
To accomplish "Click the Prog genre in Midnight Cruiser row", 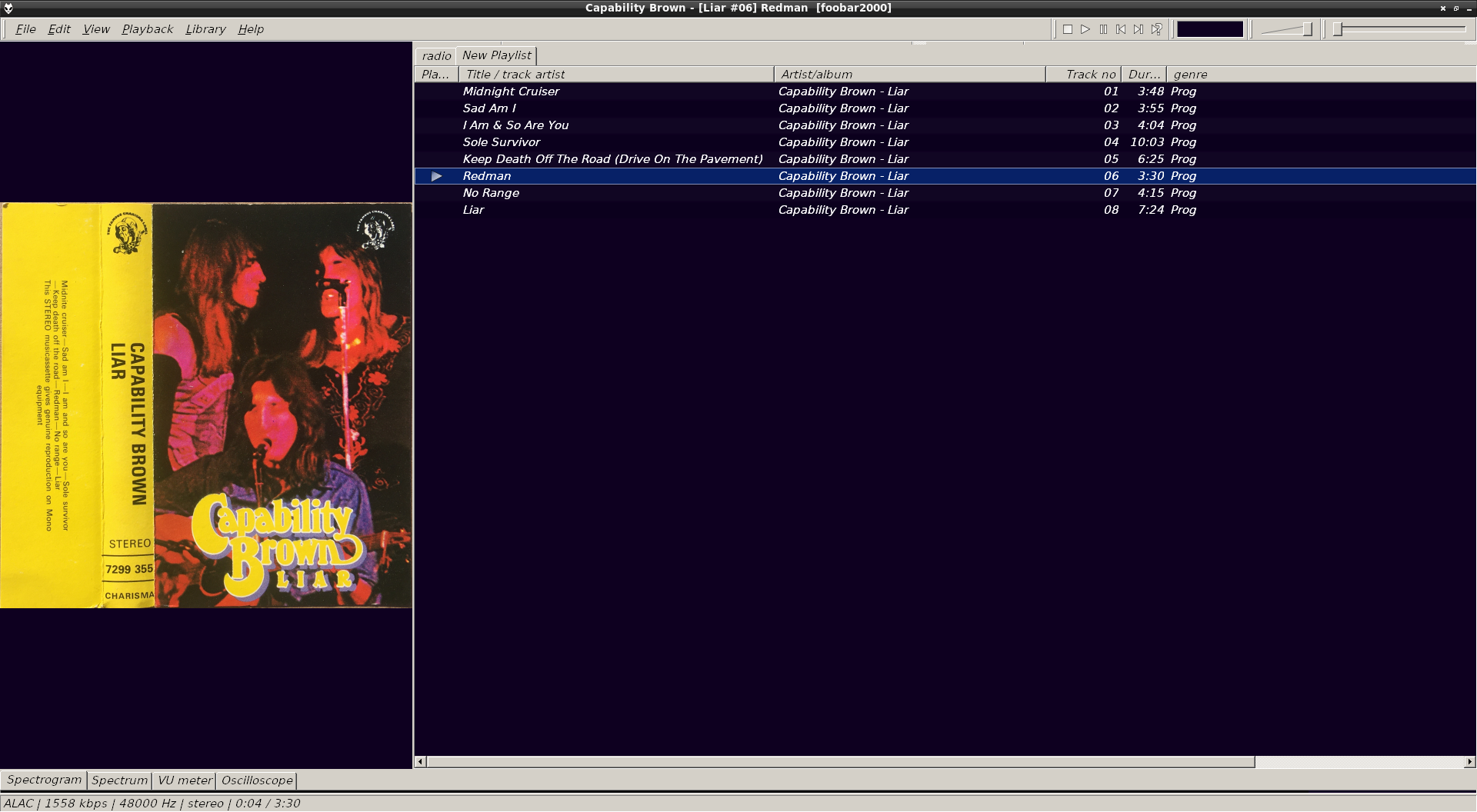I will [1183, 92].
